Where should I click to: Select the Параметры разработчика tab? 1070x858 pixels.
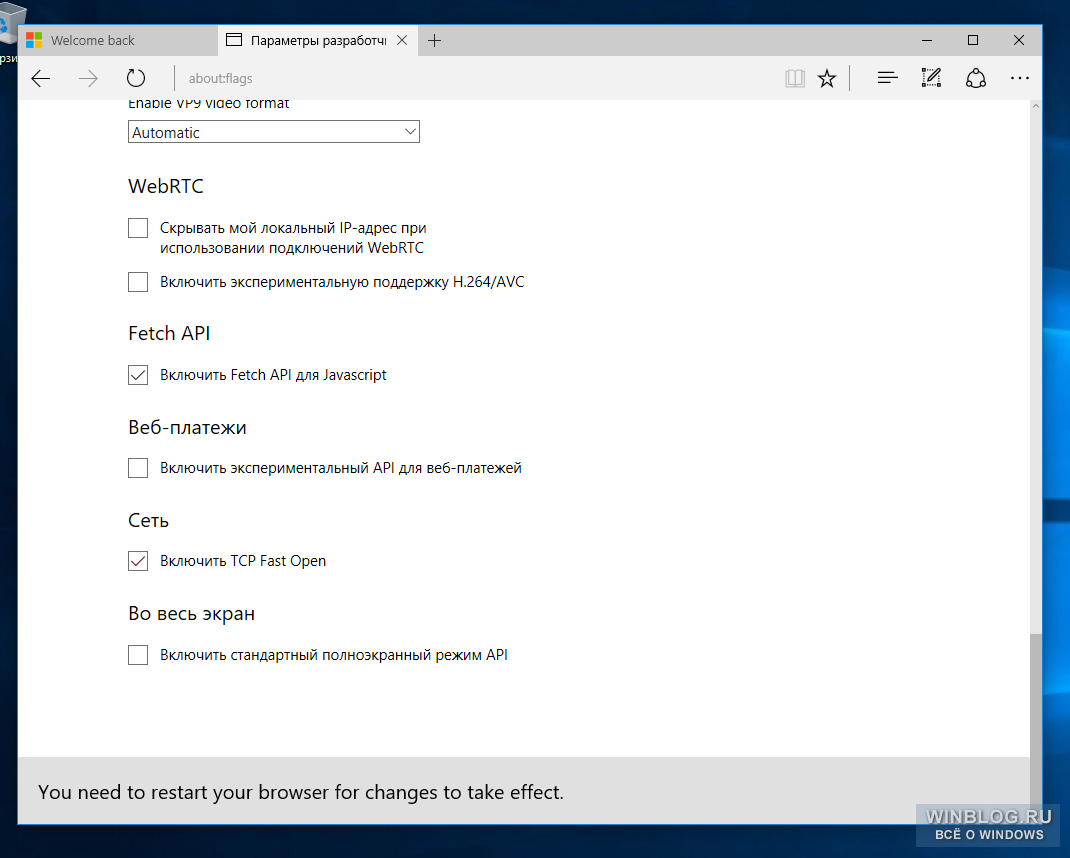(x=318, y=40)
